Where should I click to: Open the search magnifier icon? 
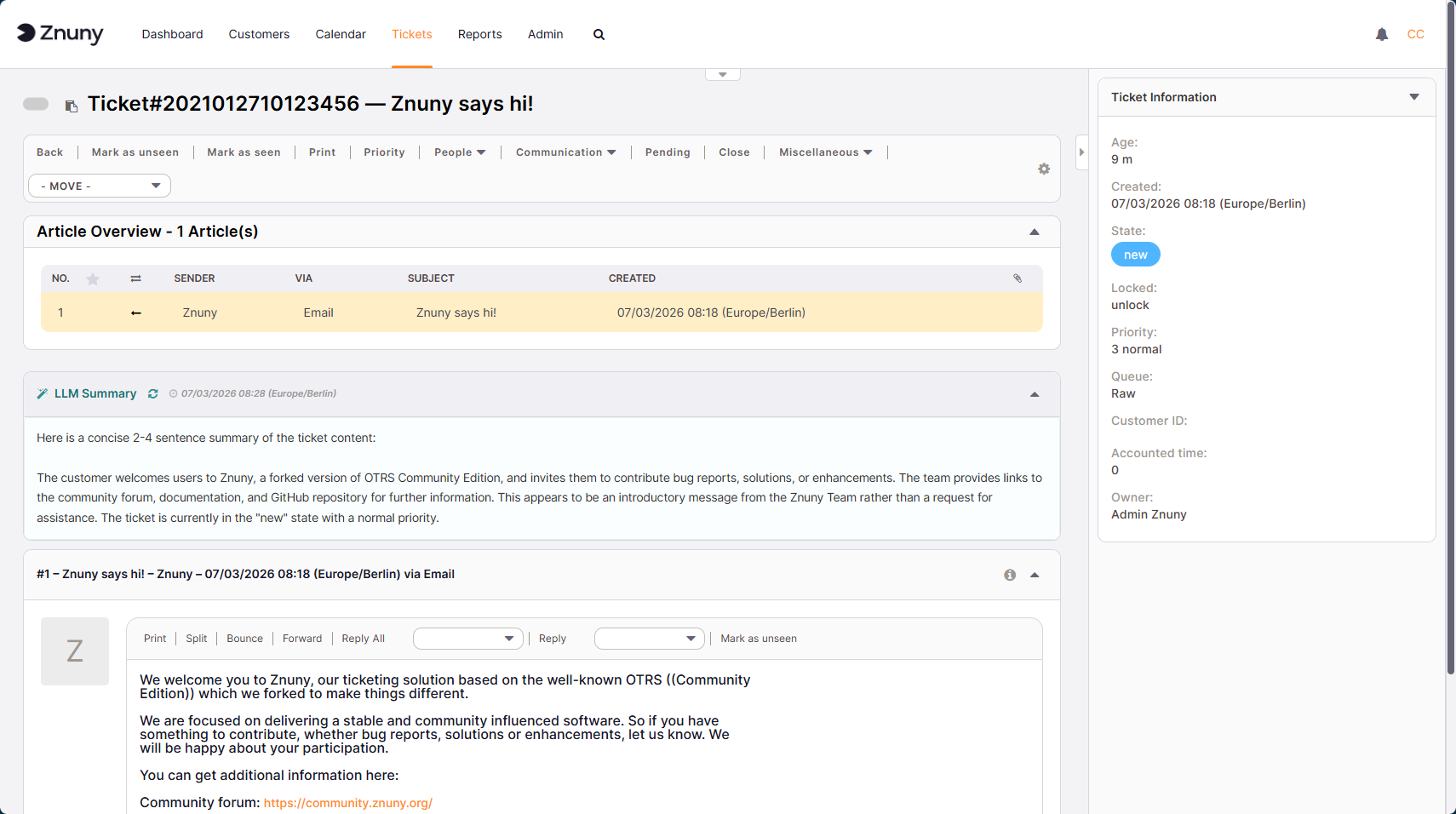[x=599, y=35]
